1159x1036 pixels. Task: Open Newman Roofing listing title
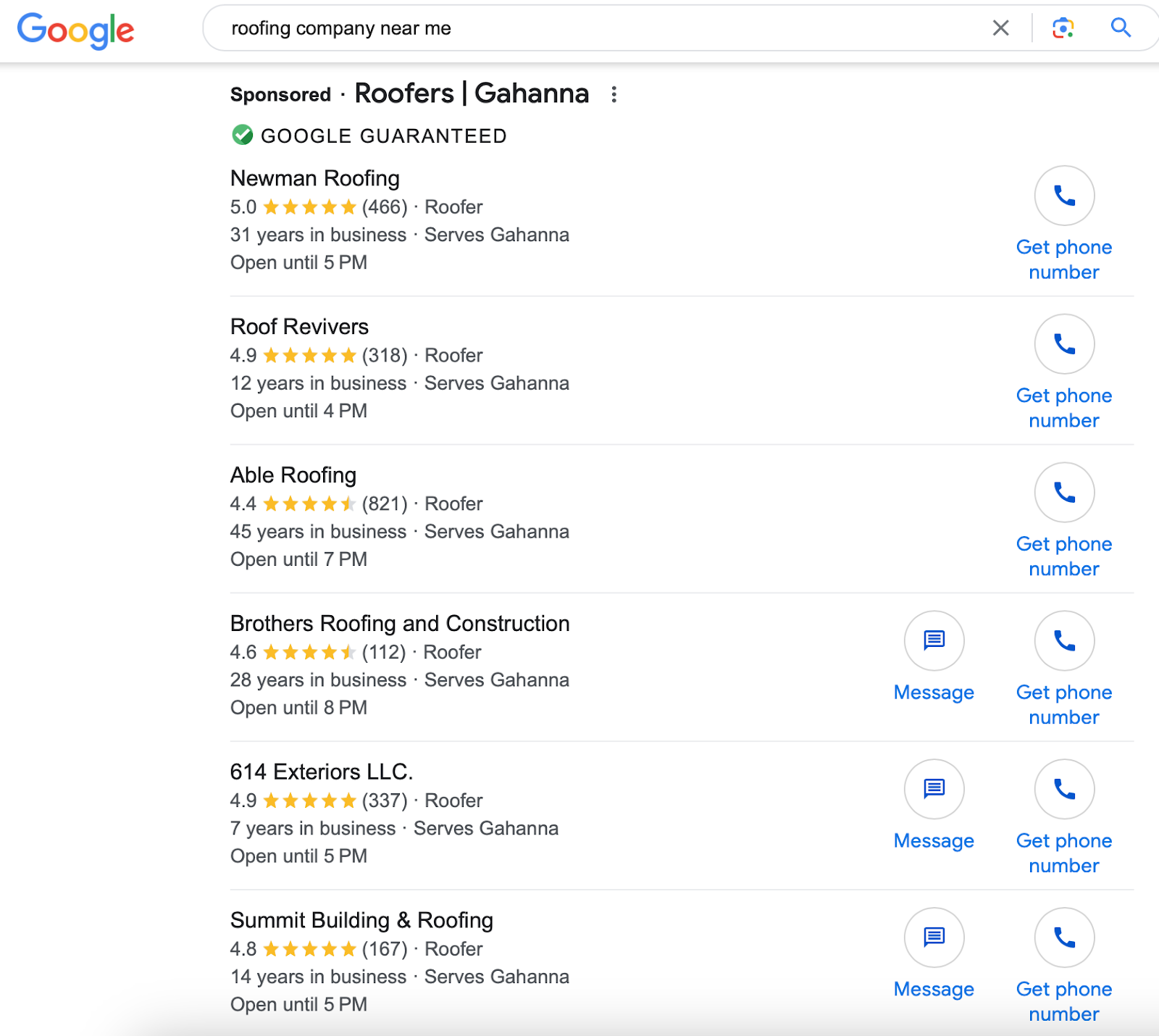(x=315, y=178)
